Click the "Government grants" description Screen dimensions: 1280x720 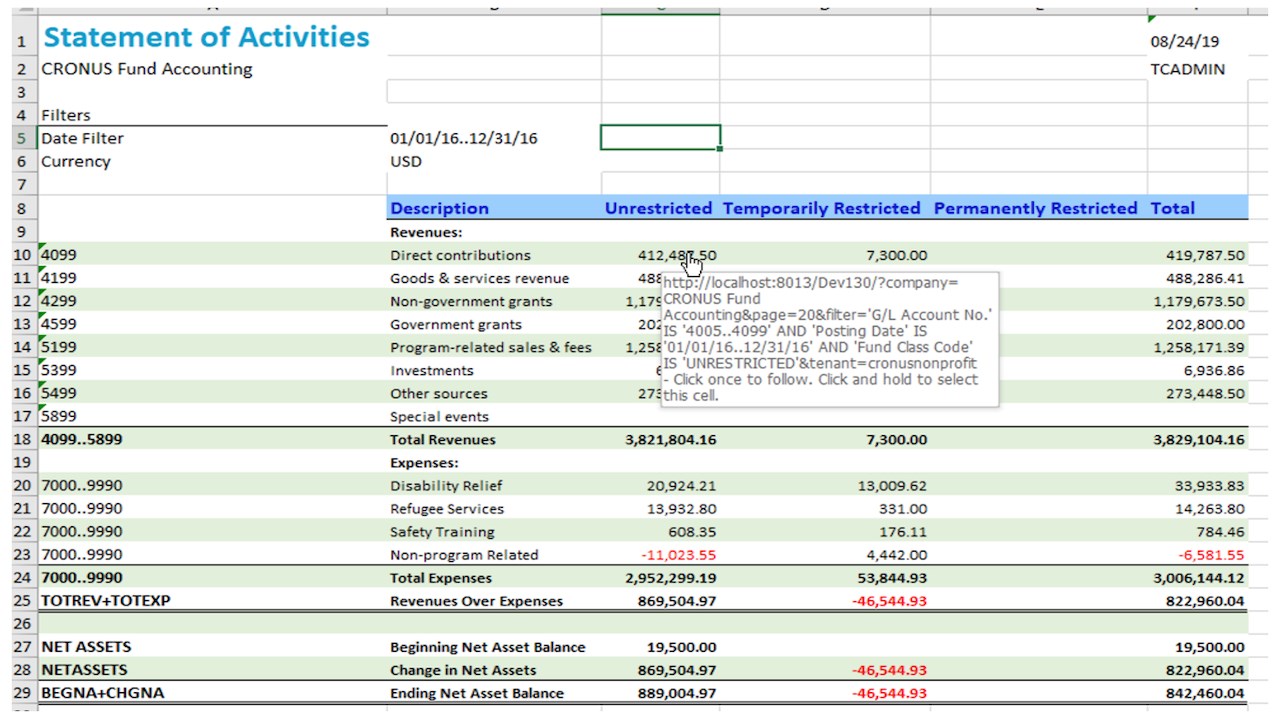coord(456,324)
